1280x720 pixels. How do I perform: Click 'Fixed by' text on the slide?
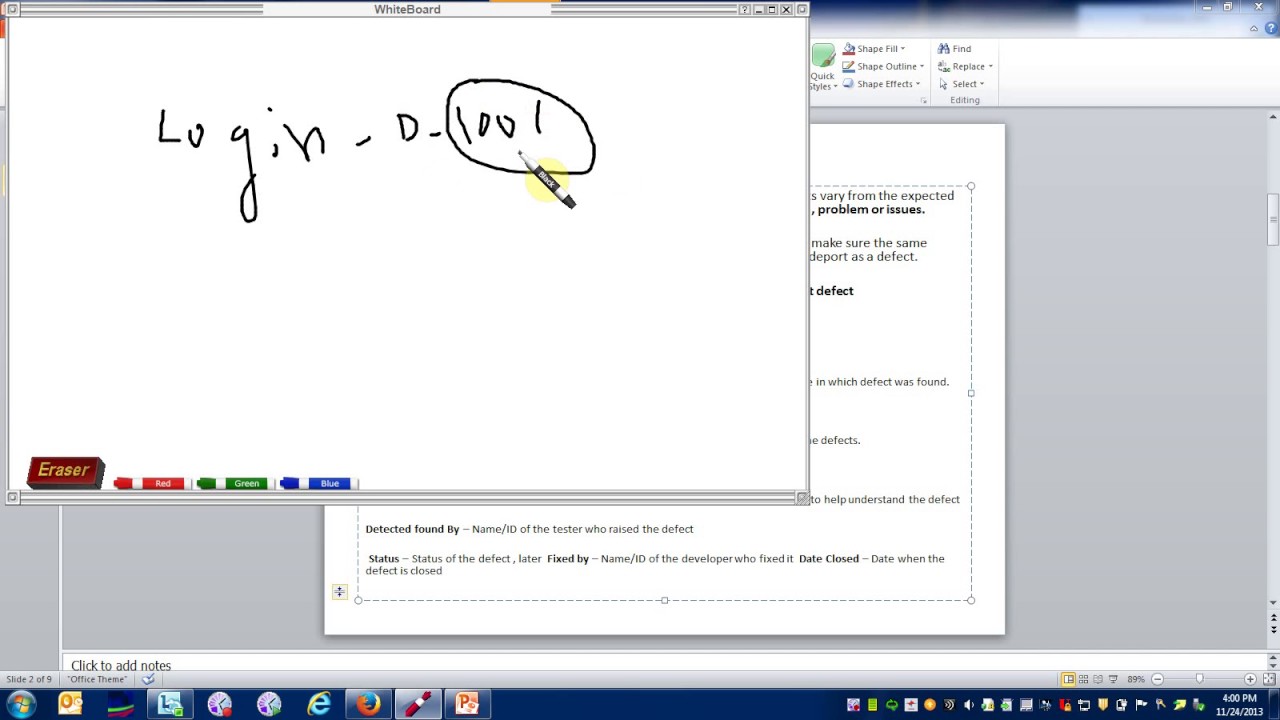tap(568, 559)
